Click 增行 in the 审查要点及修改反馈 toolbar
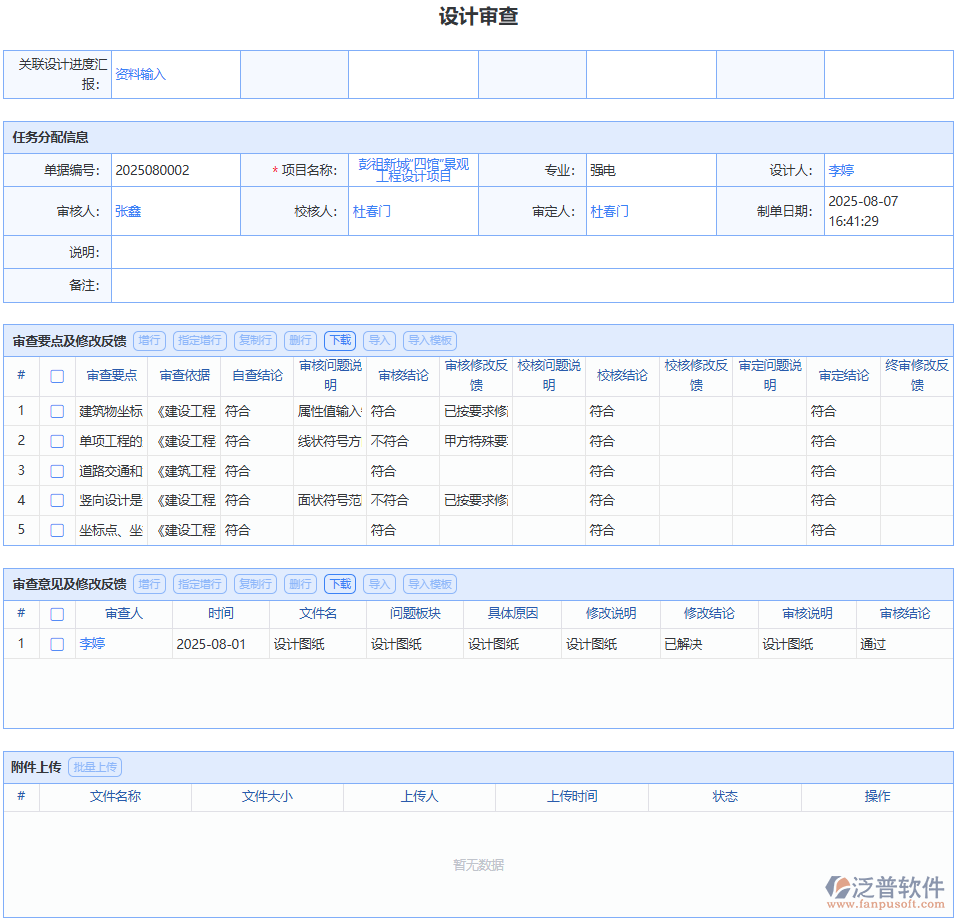 point(149,340)
